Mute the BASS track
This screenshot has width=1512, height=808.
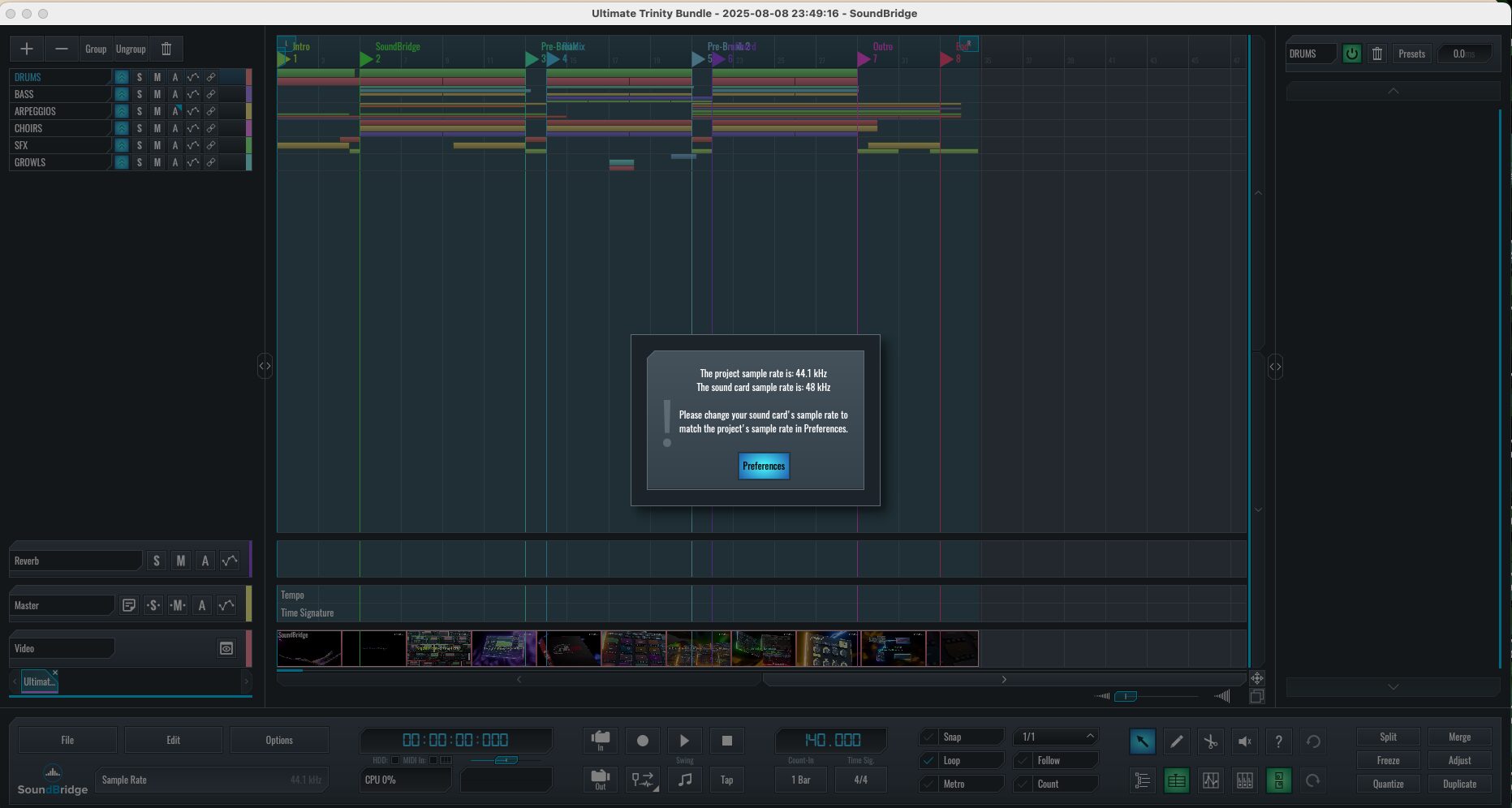pos(157,94)
